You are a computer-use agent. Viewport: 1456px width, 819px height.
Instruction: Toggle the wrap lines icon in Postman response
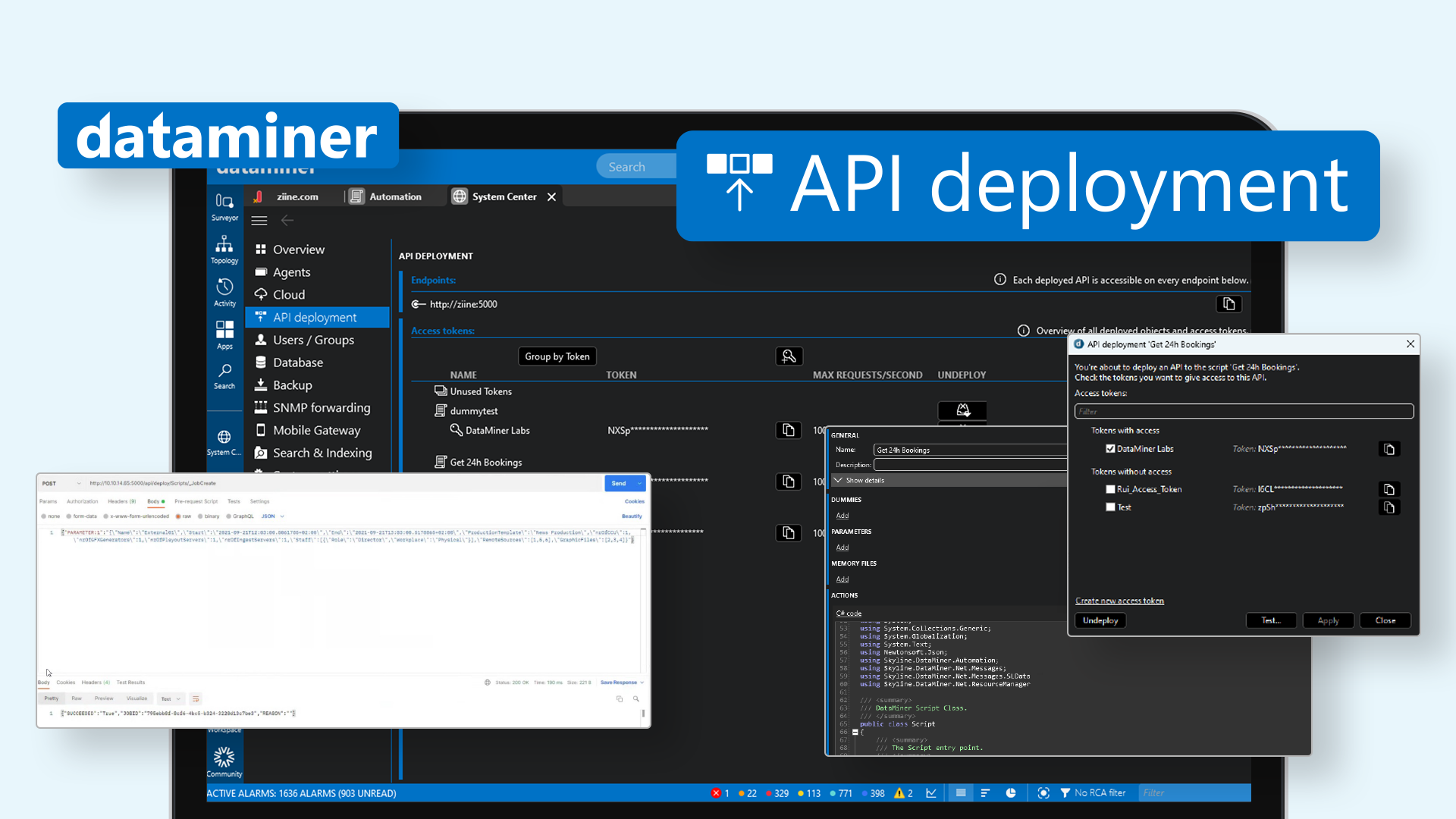tap(196, 699)
